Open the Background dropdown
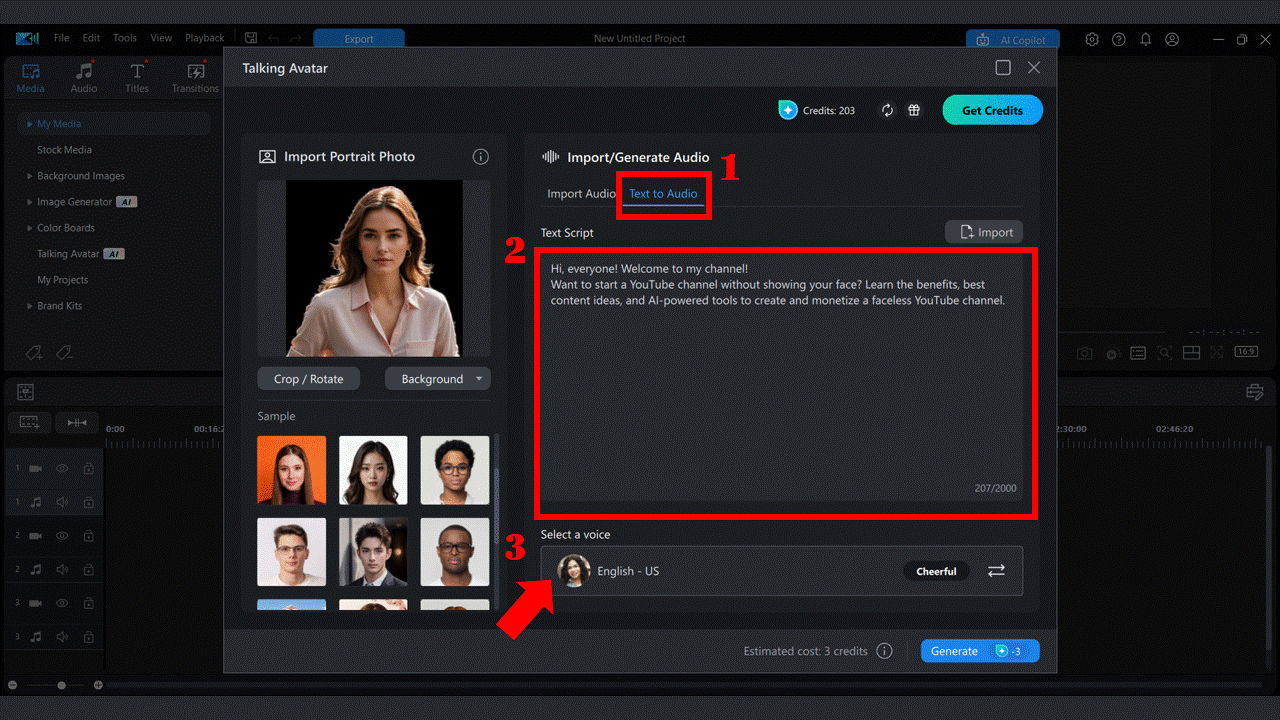This screenshot has width=1280, height=720. point(437,378)
